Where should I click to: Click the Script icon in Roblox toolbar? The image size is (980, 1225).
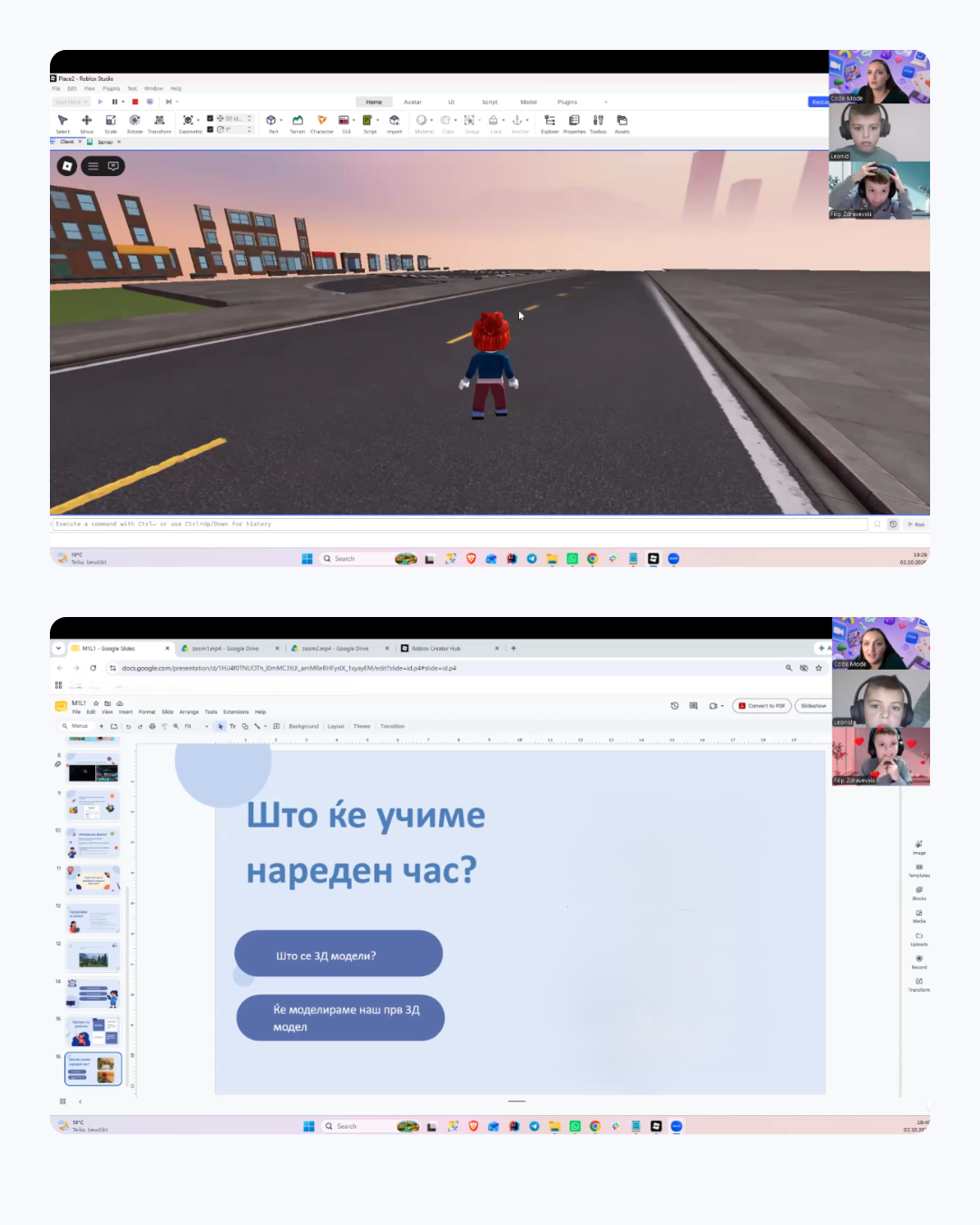367,120
